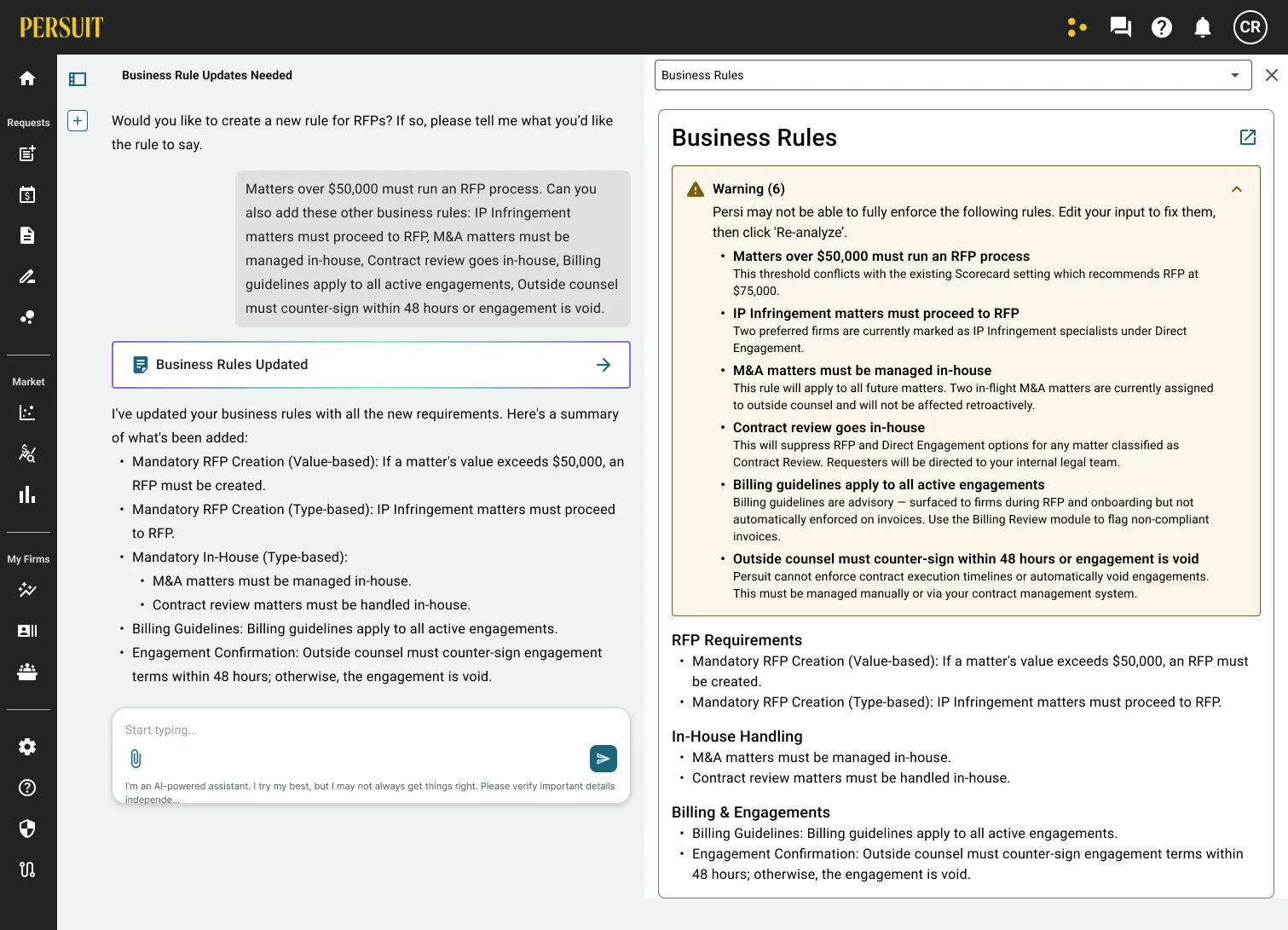Screen dimensions: 1288x930
Task: Click 'Would you like to create a new rule' message
Action: tap(362, 132)
